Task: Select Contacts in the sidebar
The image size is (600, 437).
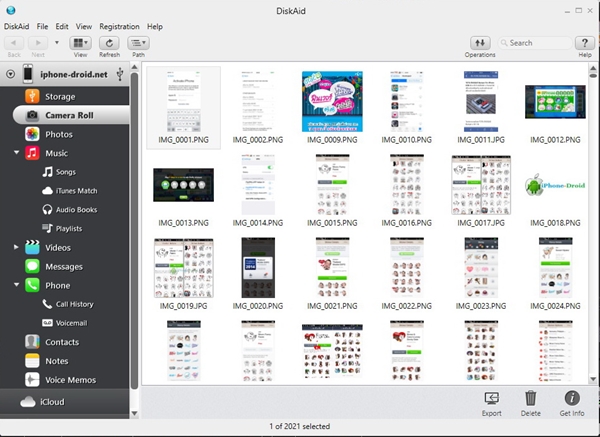Action: (61, 342)
